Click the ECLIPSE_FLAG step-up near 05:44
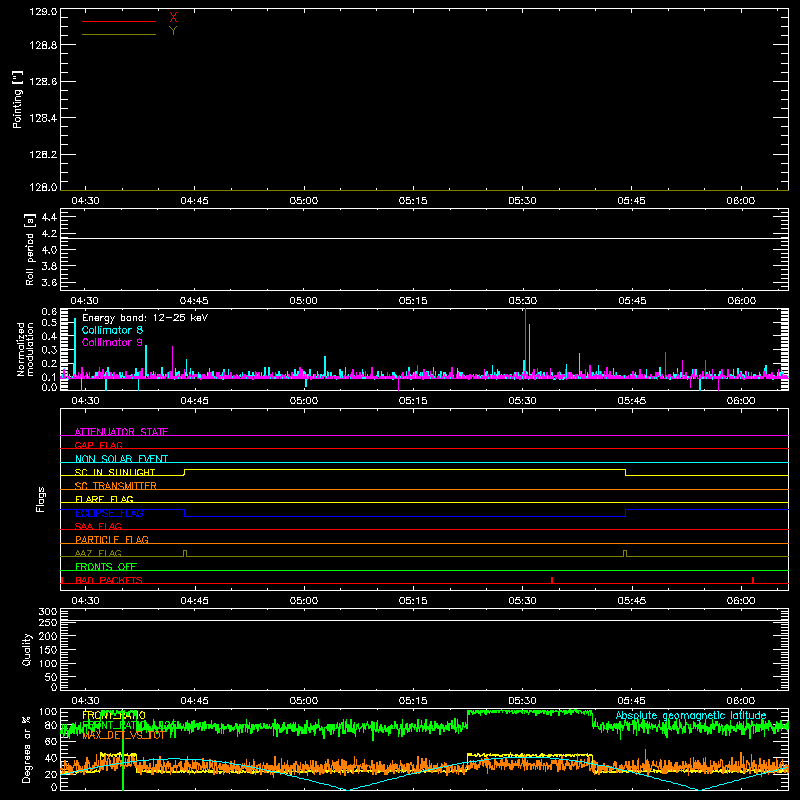The width and height of the screenshot is (800, 800). (626, 513)
